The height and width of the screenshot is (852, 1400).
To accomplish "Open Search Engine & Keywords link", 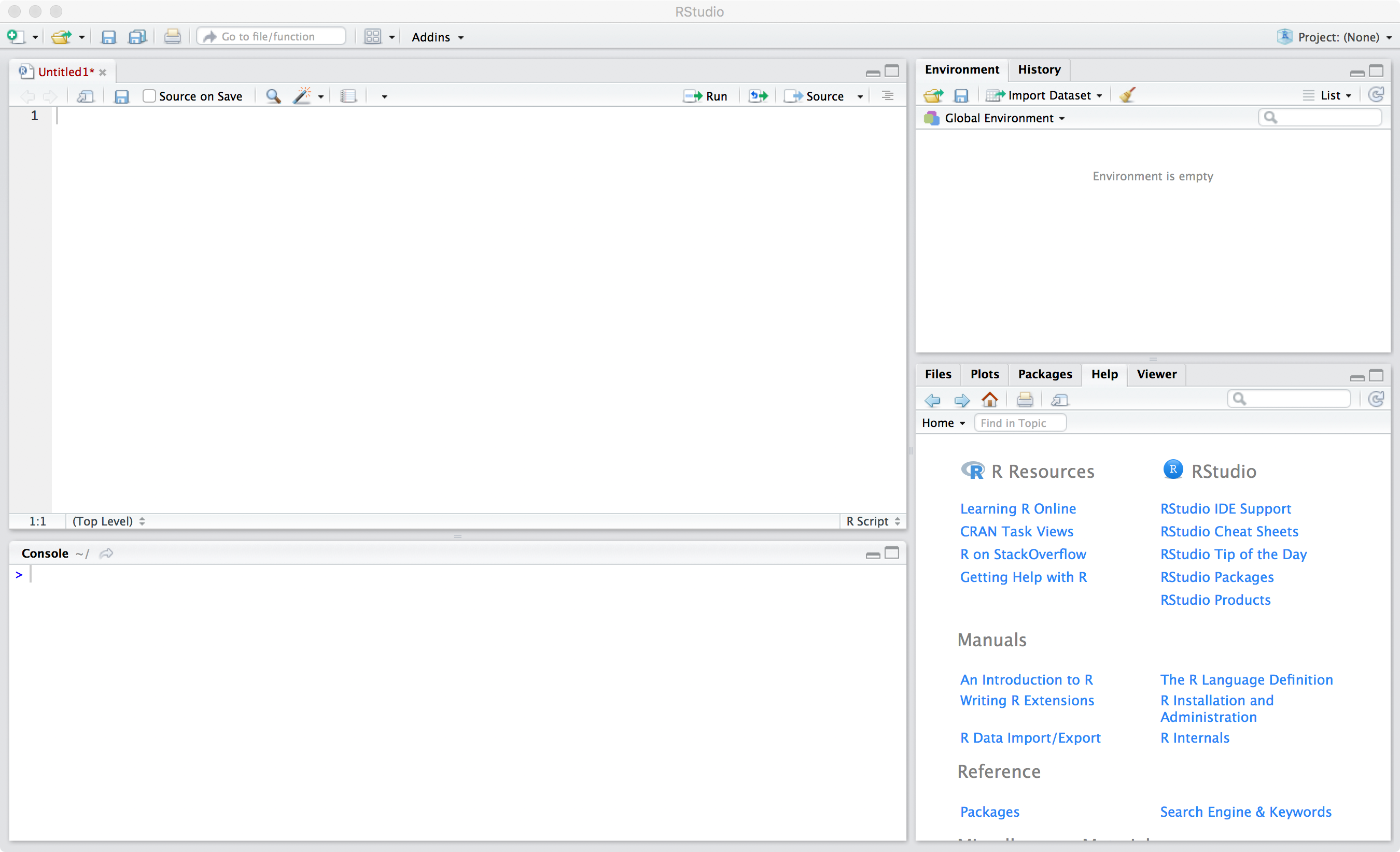I will click(1245, 812).
